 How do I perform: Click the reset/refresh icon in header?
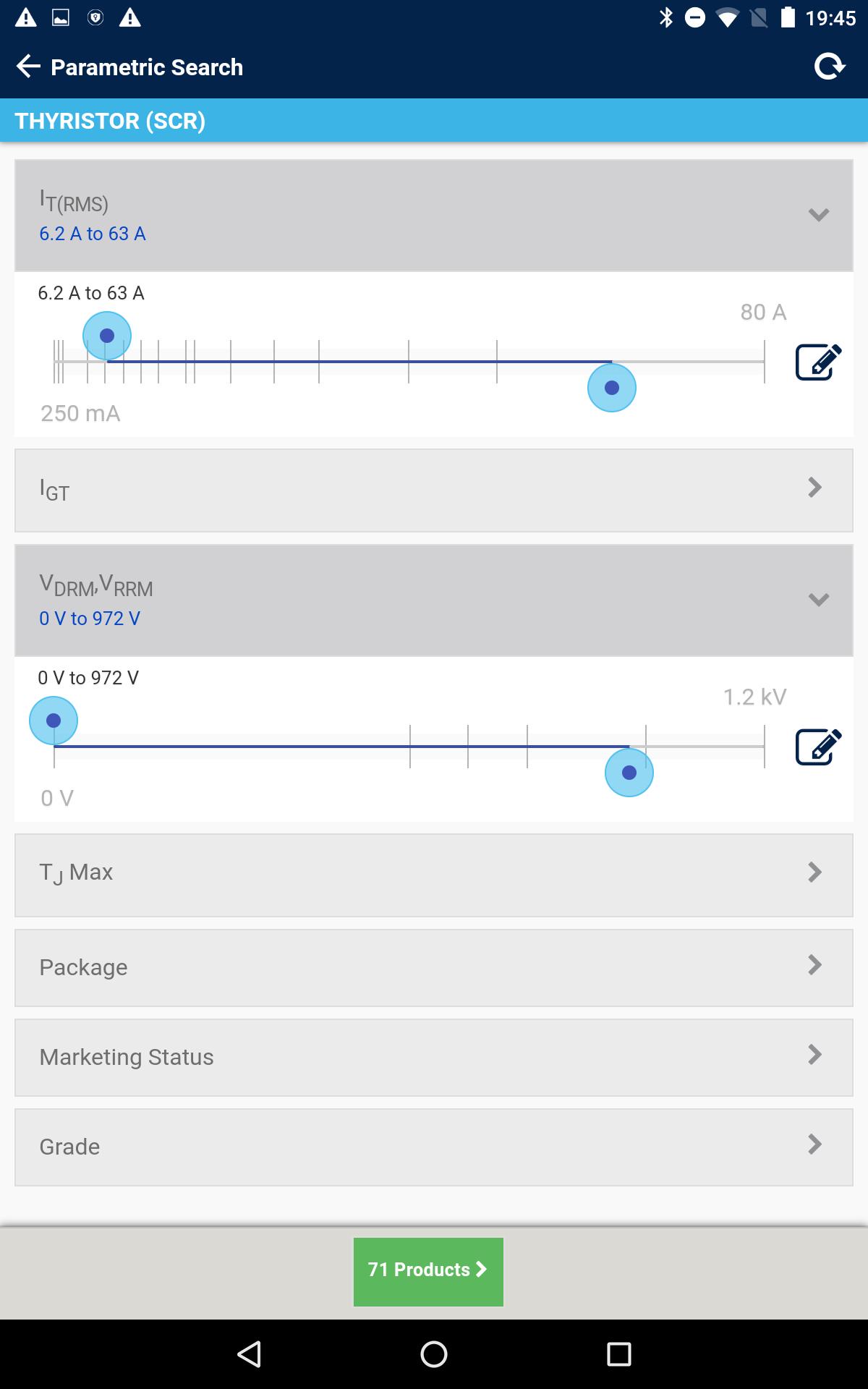coord(829,67)
